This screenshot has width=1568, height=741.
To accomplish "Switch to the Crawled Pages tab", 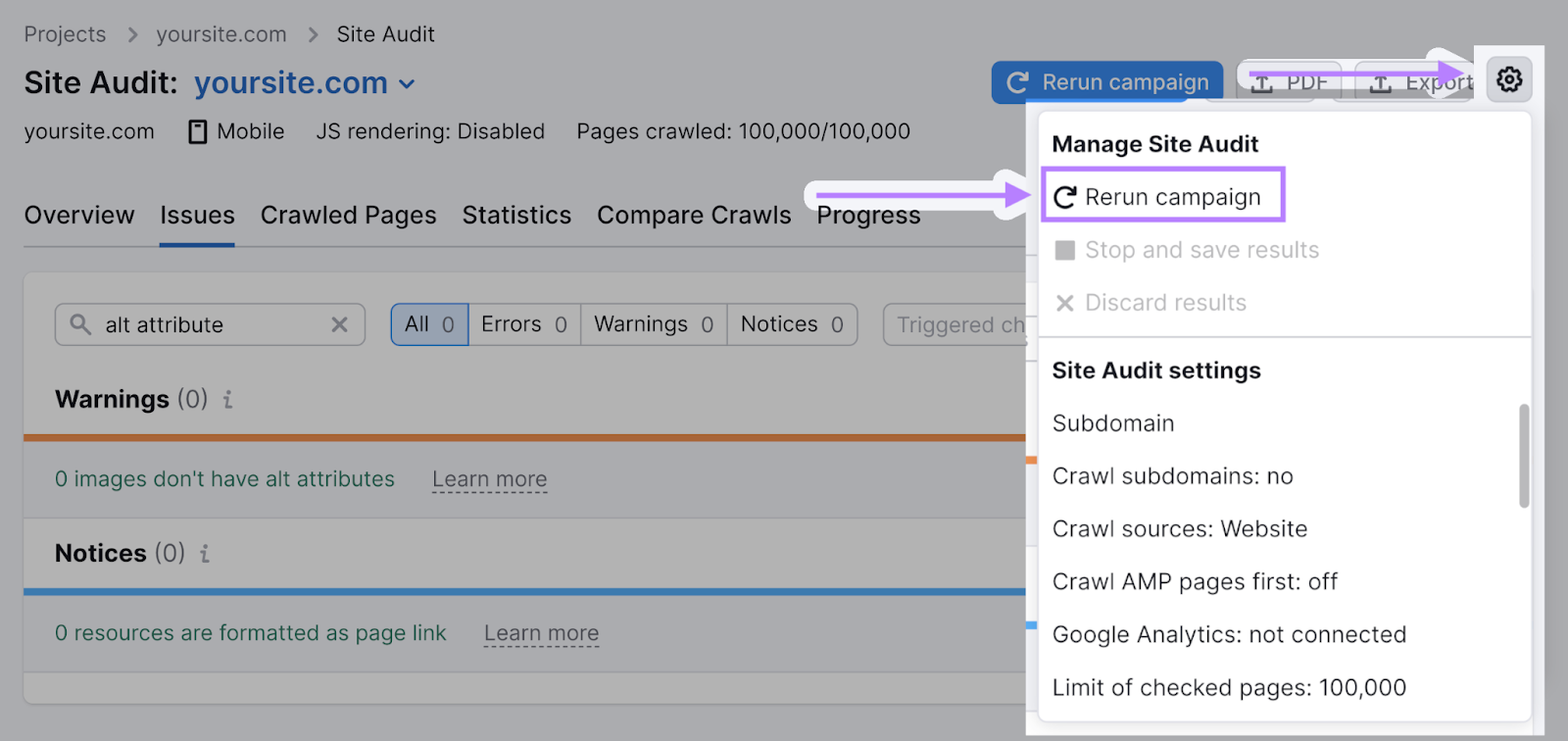I will pyautogui.click(x=348, y=216).
